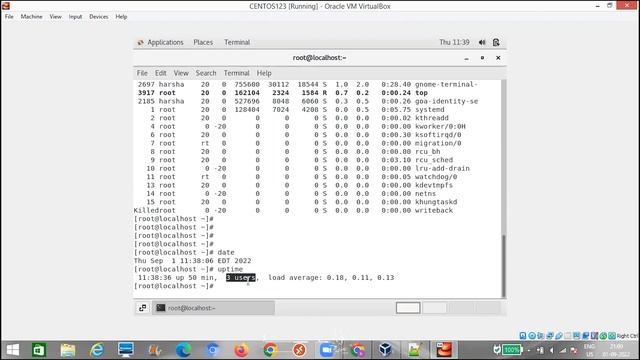Open the terminal window's Terminal menu
The width and height of the screenshot is (640, 360).
(236, 73)
